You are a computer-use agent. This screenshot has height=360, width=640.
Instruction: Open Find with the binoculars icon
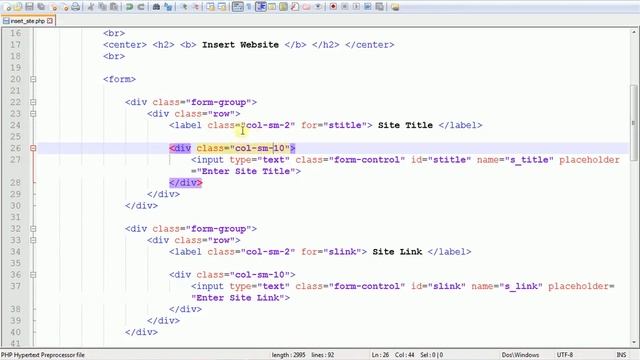(x=156, y=7)
